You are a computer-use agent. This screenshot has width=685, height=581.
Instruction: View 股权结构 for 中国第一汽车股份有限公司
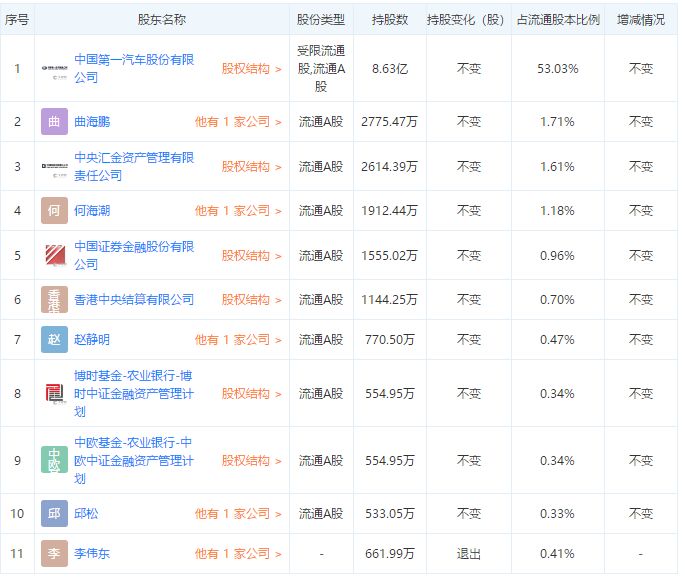(x=252, y=69)
